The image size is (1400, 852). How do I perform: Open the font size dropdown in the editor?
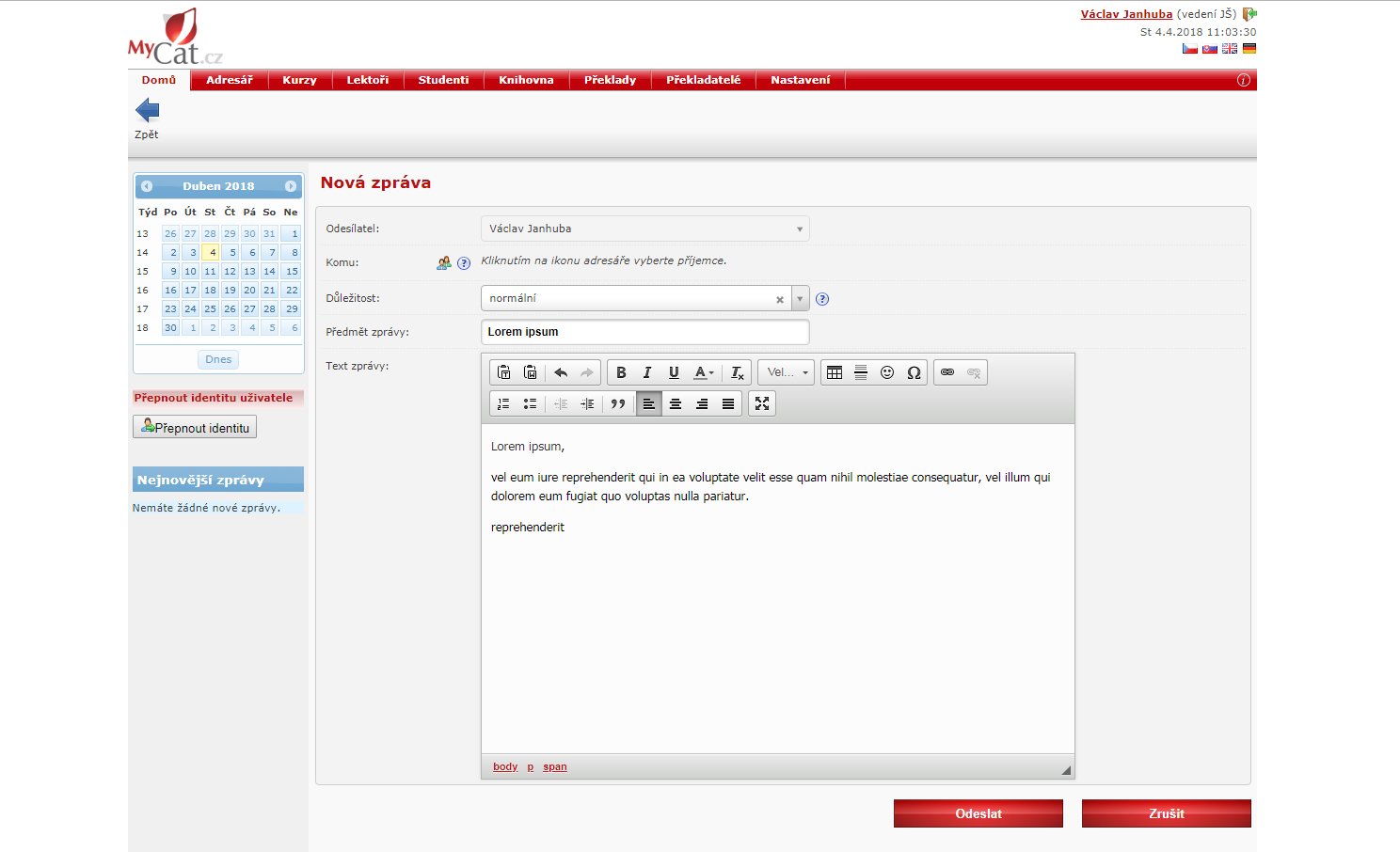coord(787,372)
